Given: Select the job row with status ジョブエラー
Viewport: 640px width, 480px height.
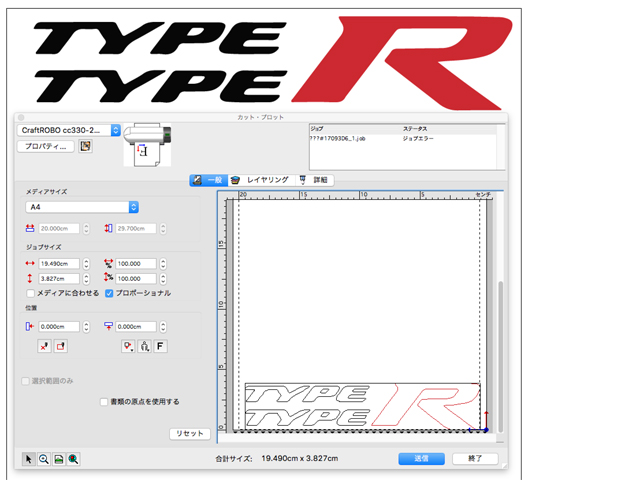Looking at the screenshot, I should coord(403,139).
